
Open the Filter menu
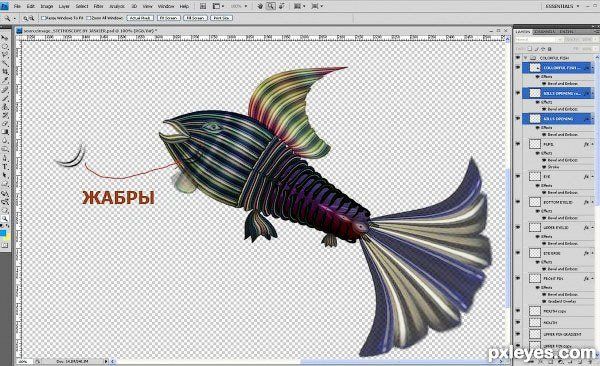98,6
